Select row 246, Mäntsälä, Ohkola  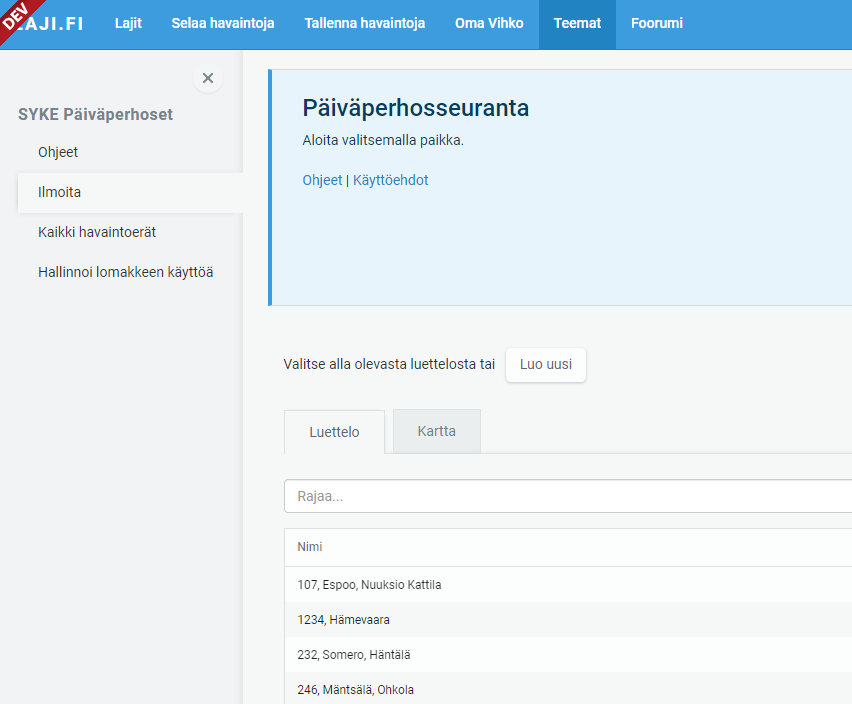tap(568, 688)
